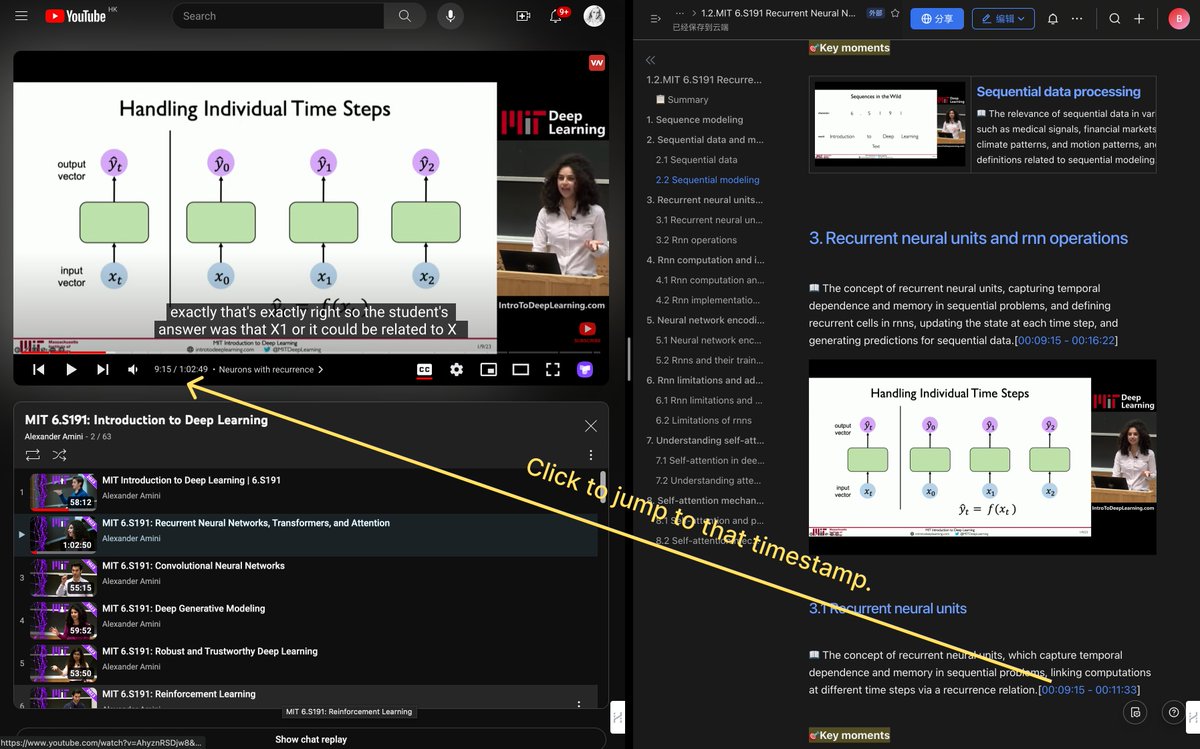Toggle theater mode on the player
Viewport: 1200px width, 749px height.
coord(520,369)
